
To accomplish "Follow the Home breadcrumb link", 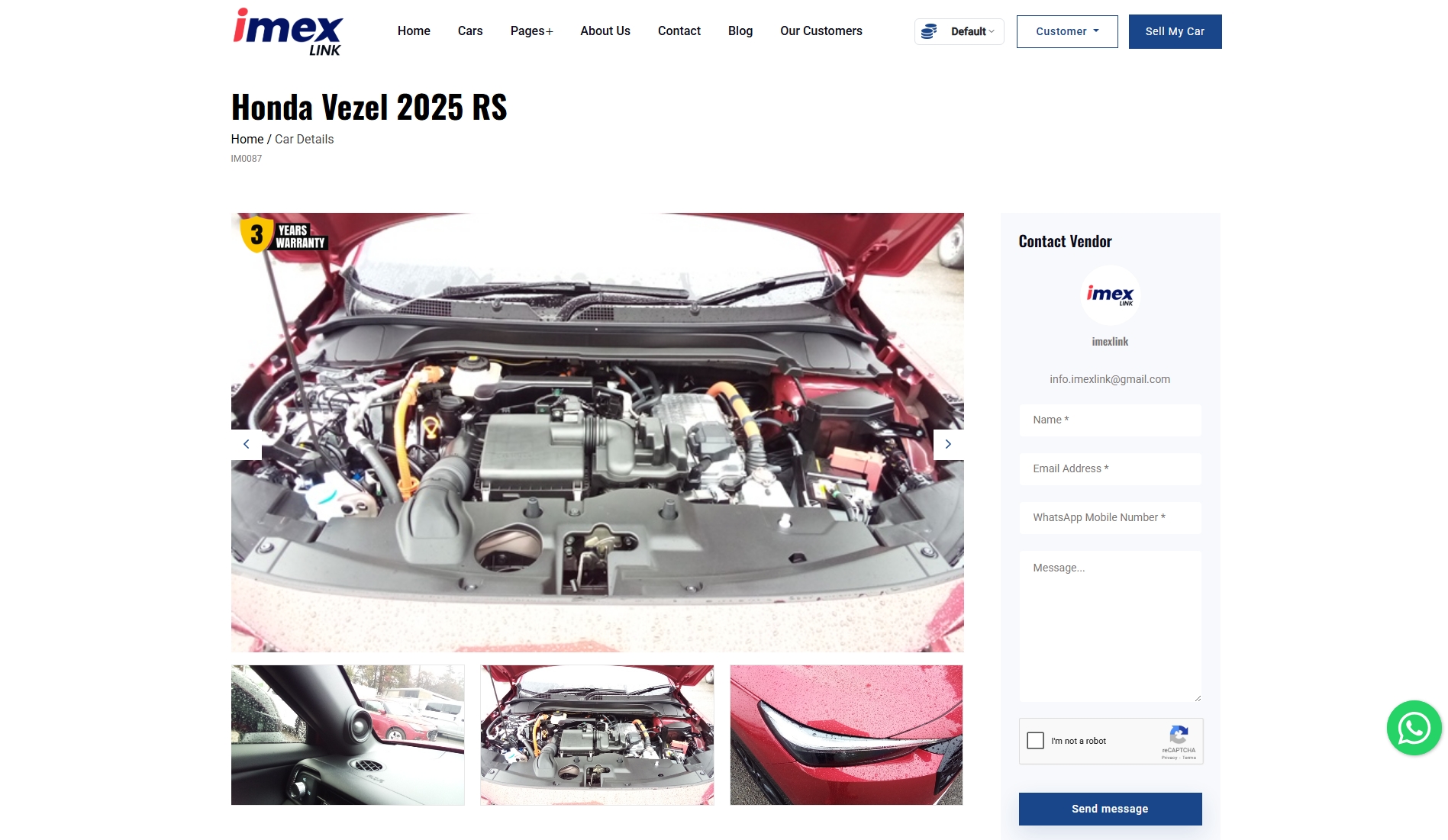I will point(247,139).
